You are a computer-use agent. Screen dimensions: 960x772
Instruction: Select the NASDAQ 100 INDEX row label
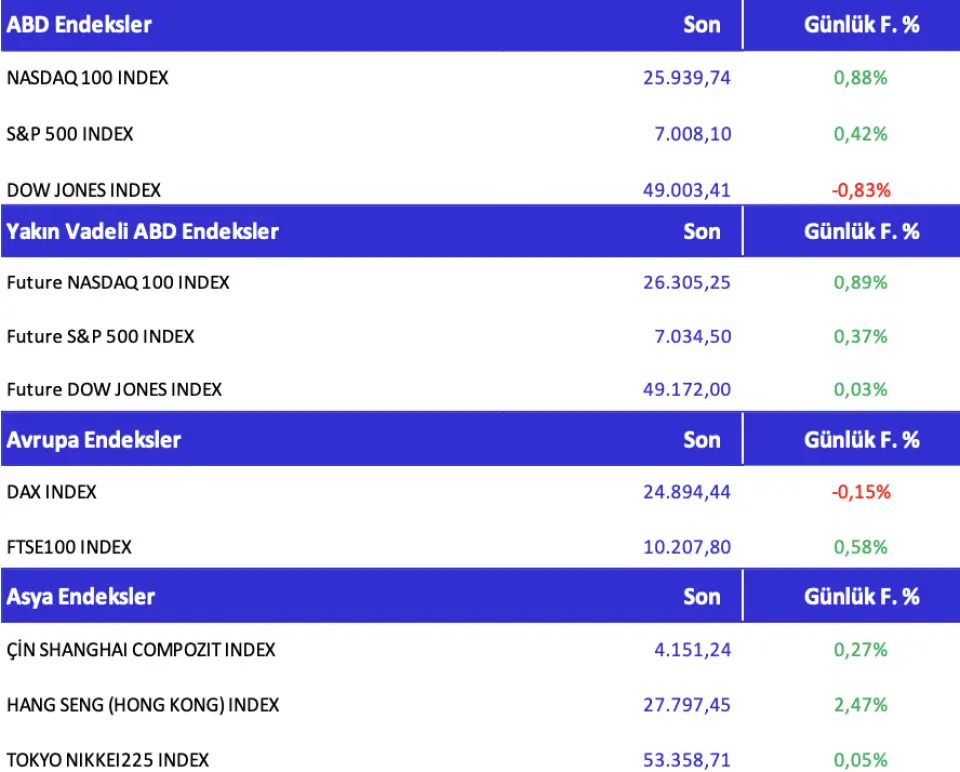[87, 78]
